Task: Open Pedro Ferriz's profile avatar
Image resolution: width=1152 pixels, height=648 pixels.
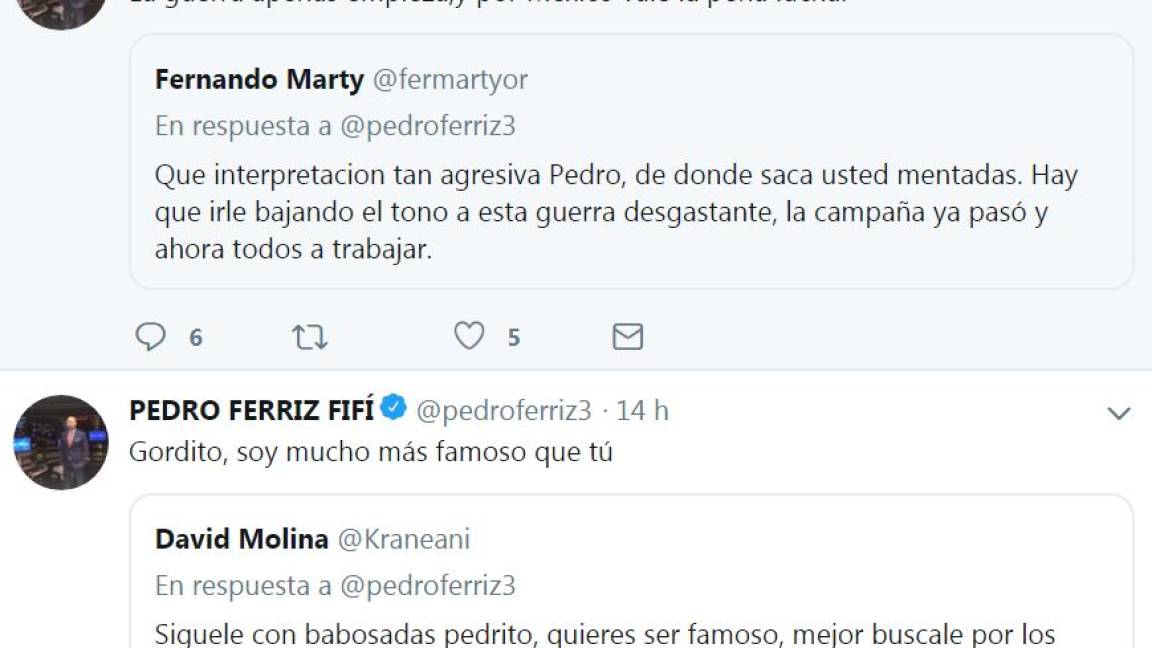Action: 60,439
